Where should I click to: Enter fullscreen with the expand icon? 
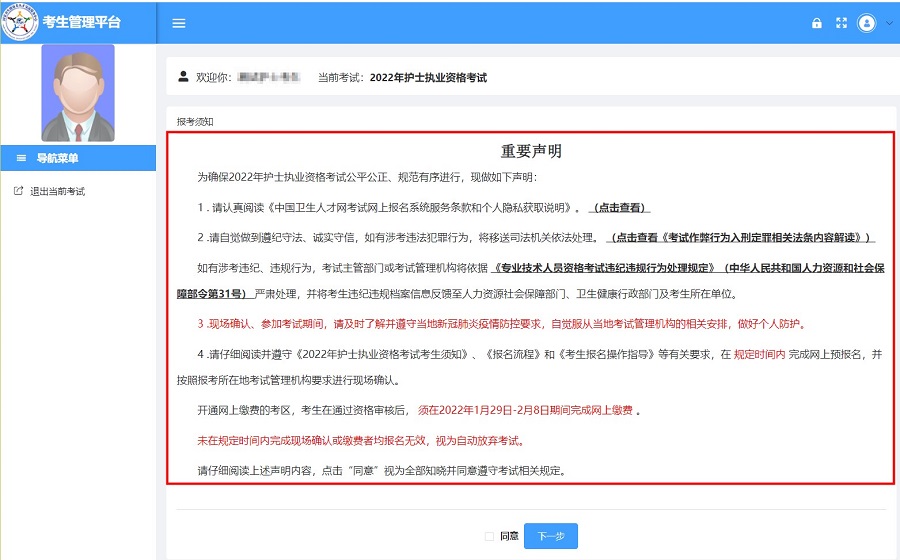click(x=841, y=23)
